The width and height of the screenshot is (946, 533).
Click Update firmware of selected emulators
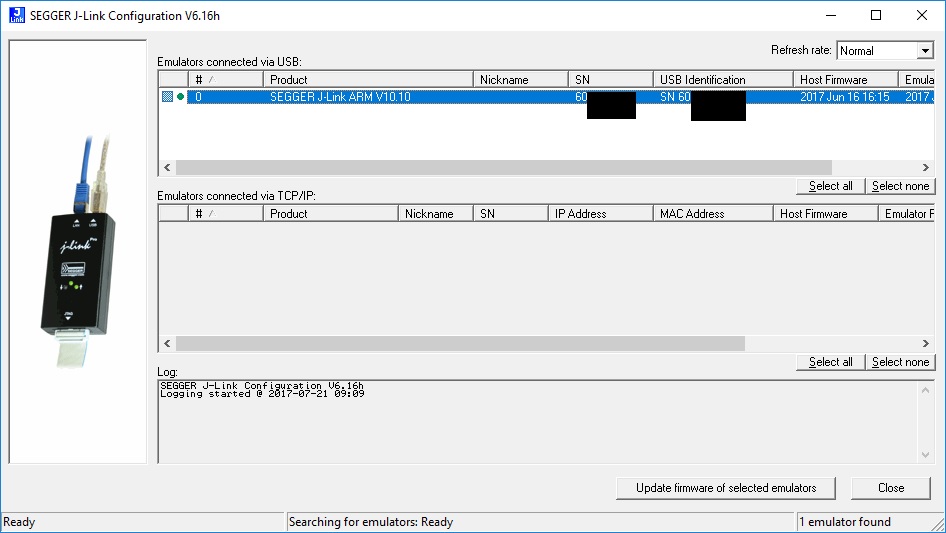click(x=726, y=488)
